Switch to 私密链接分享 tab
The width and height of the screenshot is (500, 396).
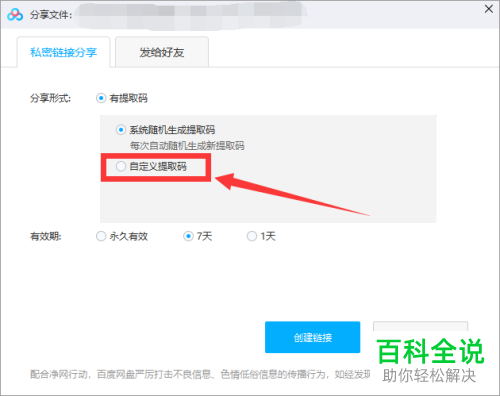(x=63, y=52)
